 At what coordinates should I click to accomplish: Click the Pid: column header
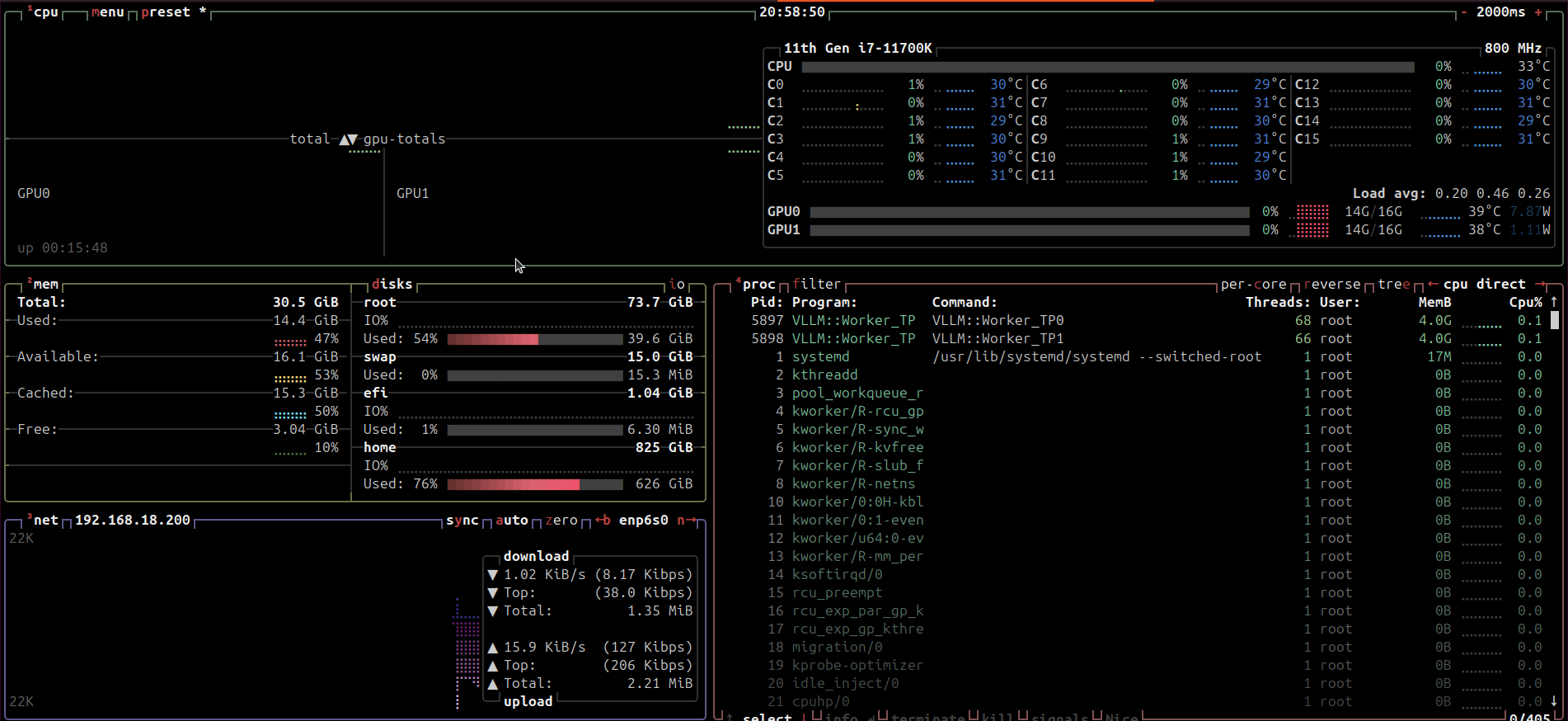coord(768,302)
